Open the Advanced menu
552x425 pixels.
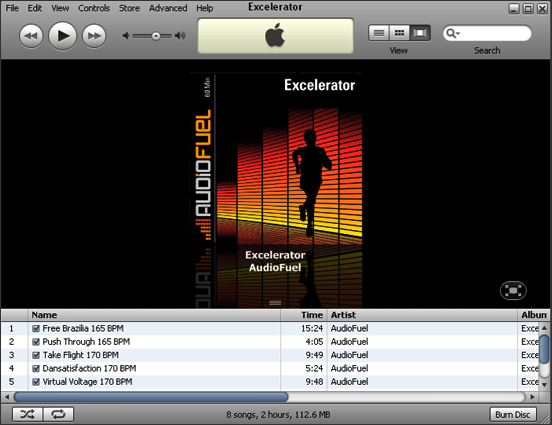pyautogui.click(x=168, y=8)
